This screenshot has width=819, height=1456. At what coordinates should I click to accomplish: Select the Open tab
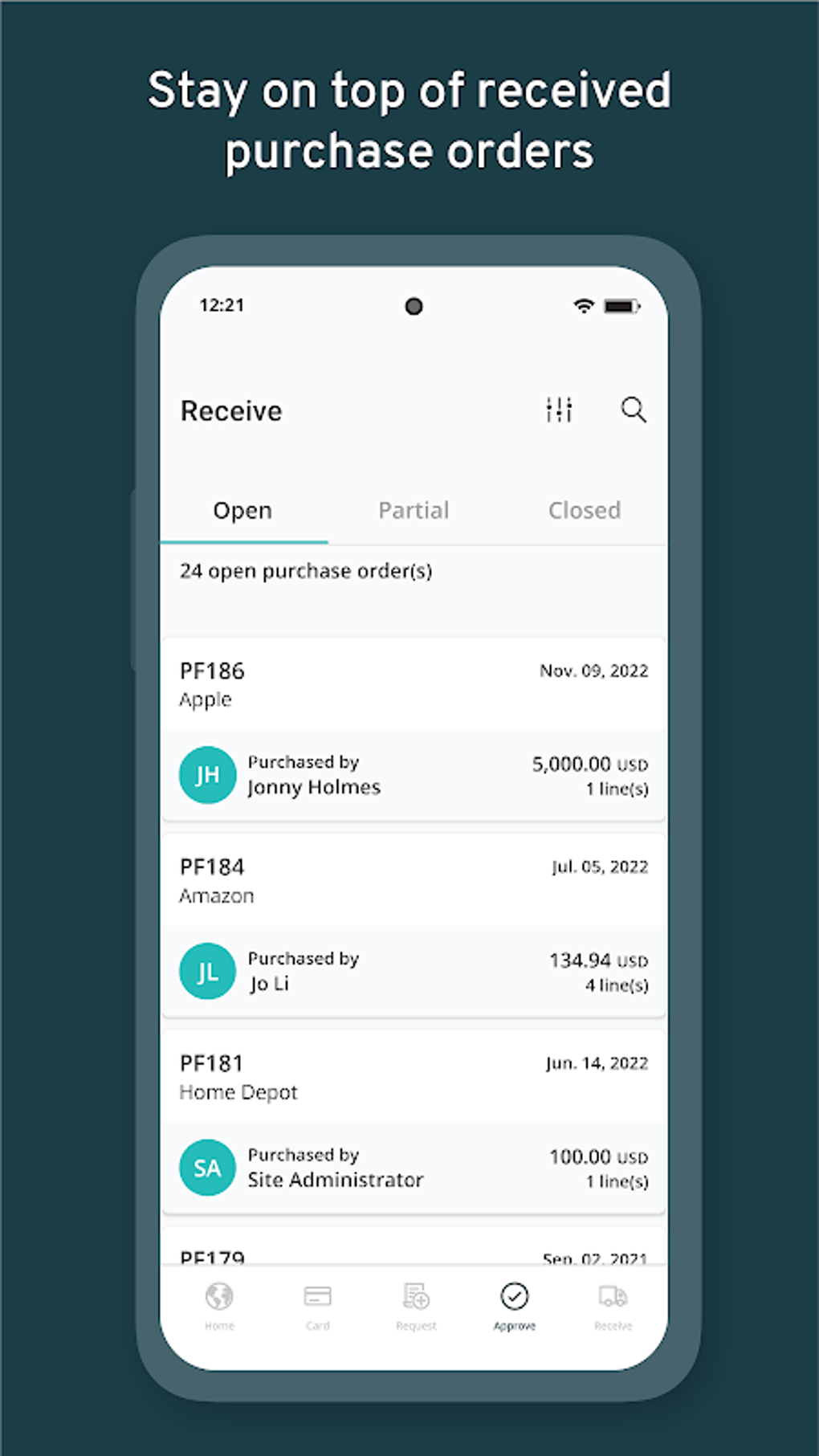(x=242, y=510)
